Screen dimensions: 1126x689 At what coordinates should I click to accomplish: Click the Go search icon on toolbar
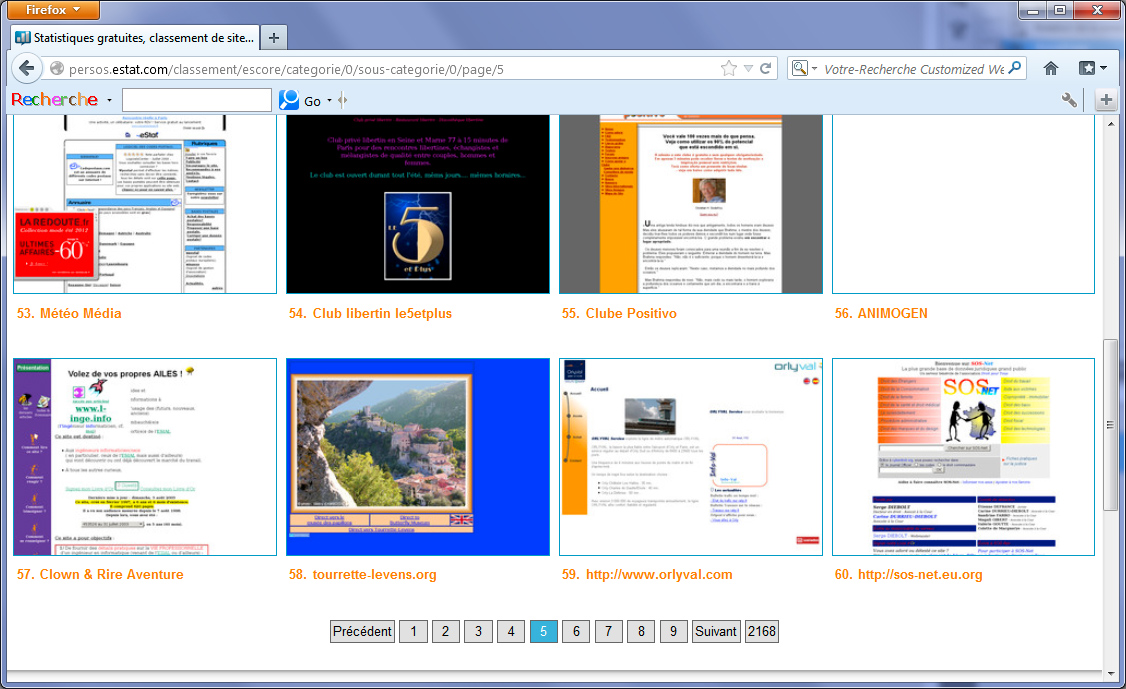[x=289, y=100]
